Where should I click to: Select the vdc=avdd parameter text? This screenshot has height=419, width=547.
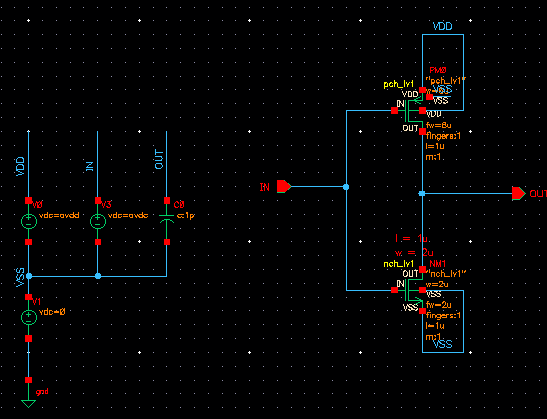tap(59, 215)
